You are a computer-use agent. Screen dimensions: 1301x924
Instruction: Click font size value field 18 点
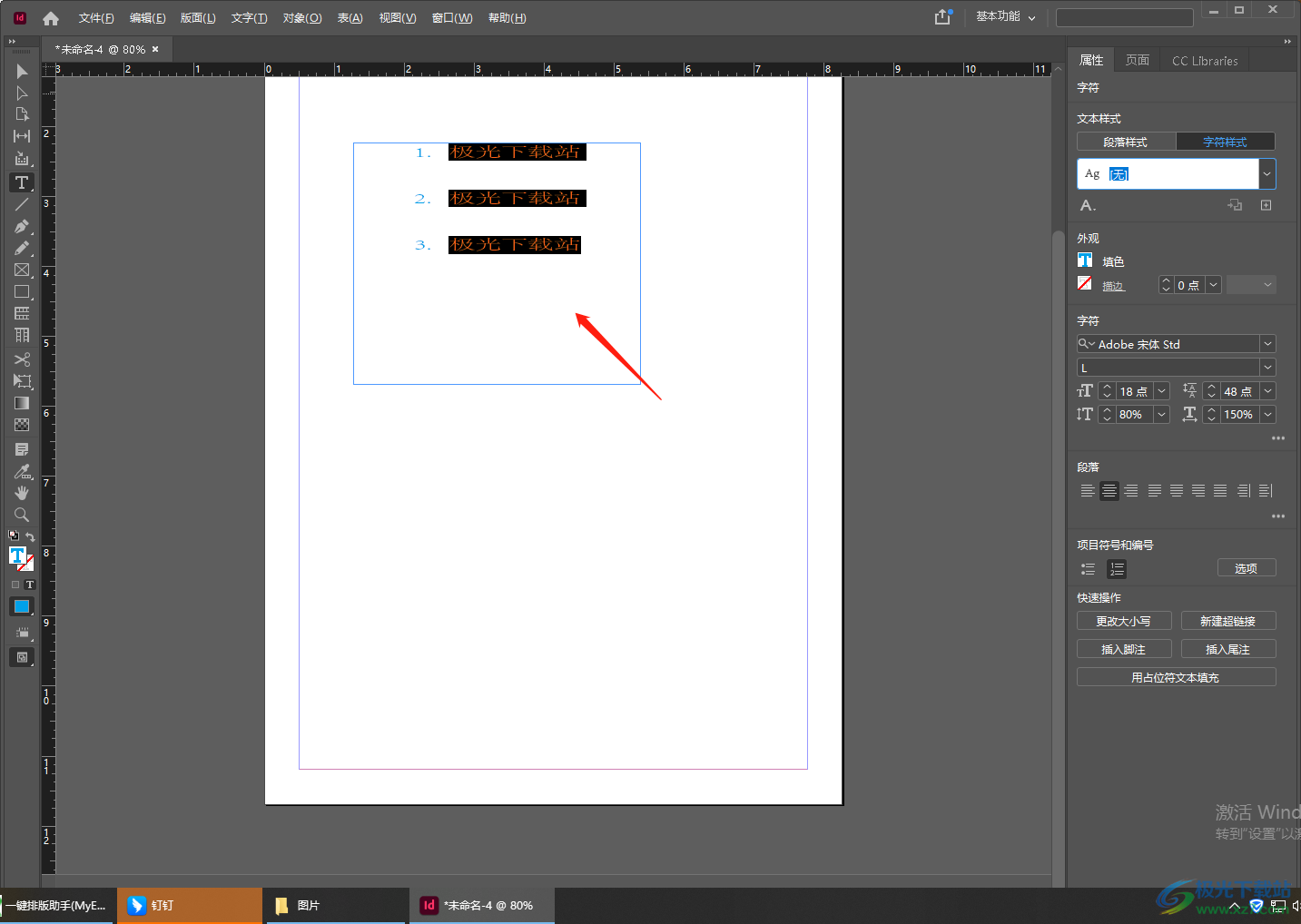click(x=1134, y=391)
